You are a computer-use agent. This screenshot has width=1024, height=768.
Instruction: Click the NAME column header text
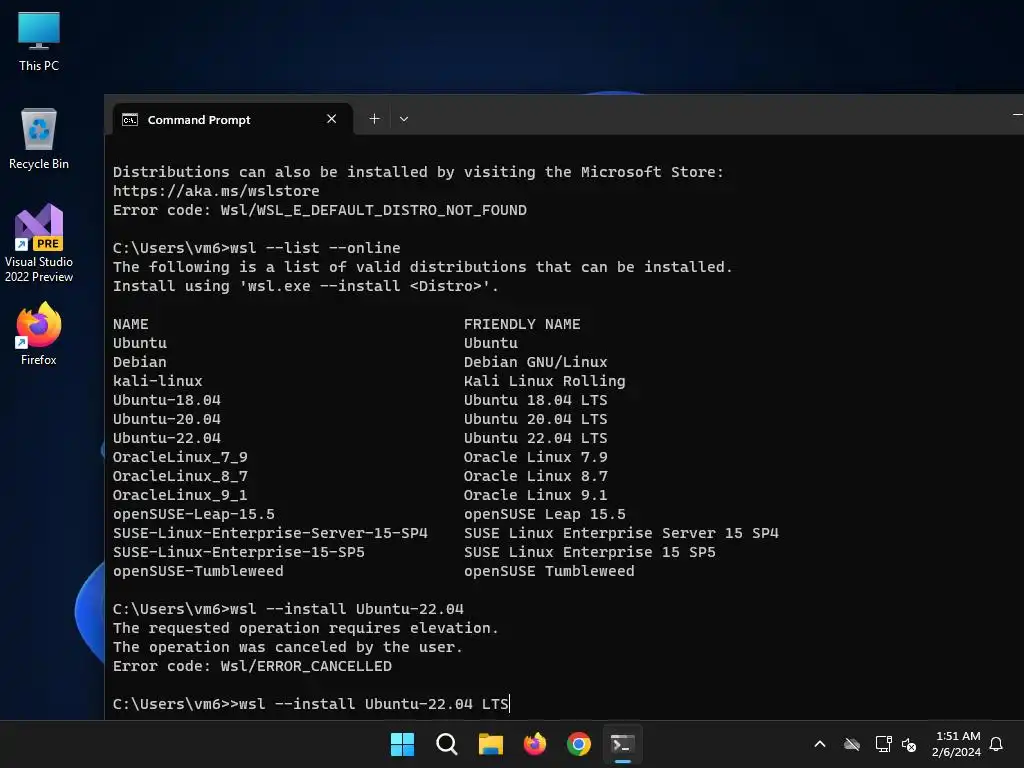[131, 324]
